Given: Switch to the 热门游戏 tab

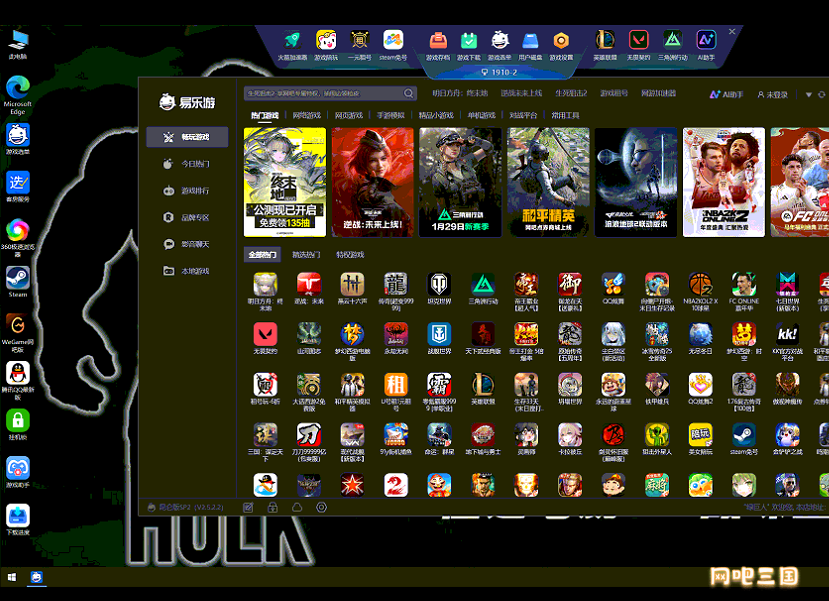Looking at the screenshot, I should point(264,115).
